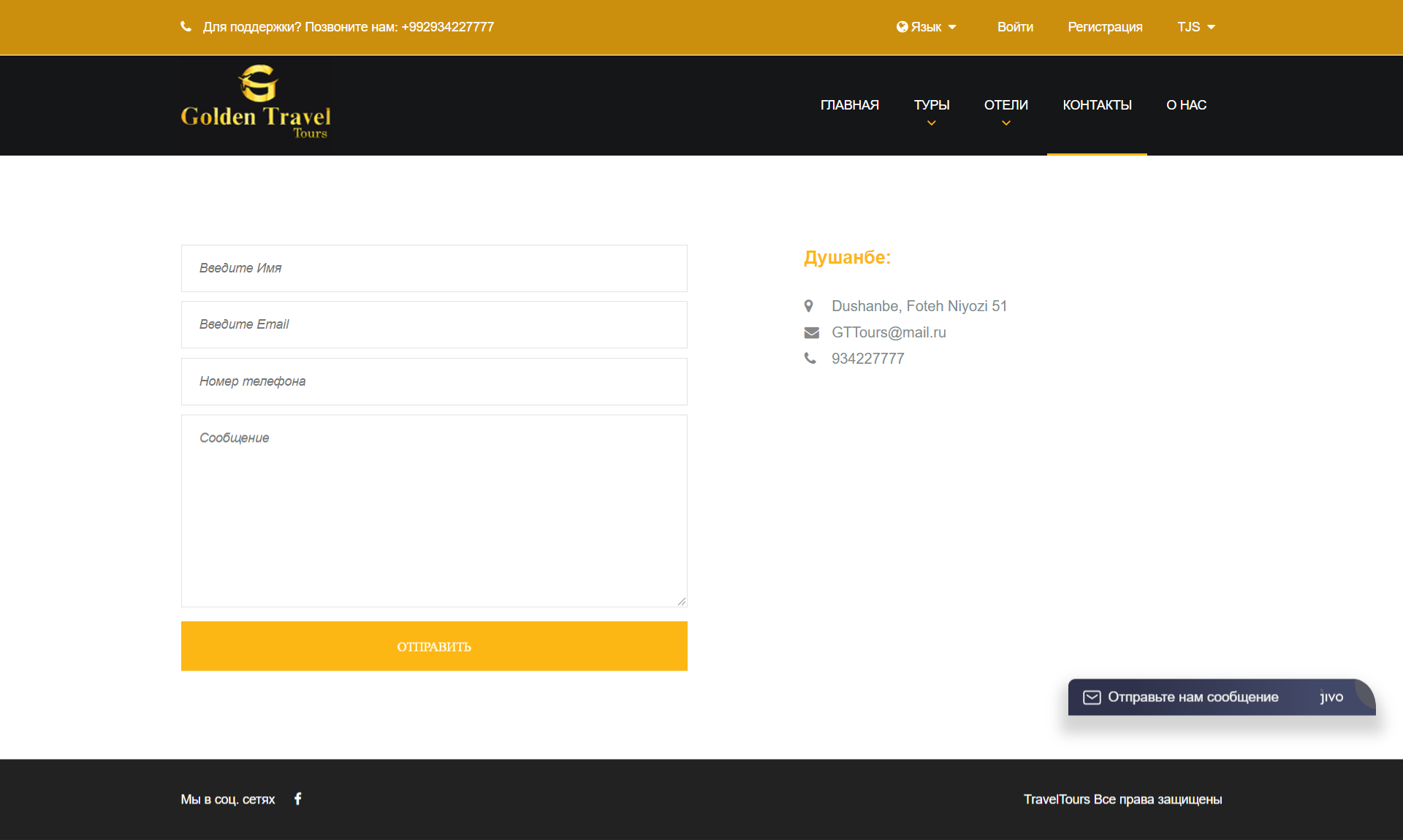
Task: Click the Войти login link
Action: (1015, 27)
